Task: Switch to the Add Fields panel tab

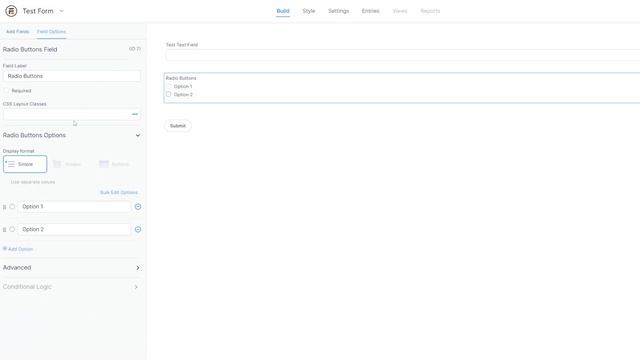Action: (18, 31)
